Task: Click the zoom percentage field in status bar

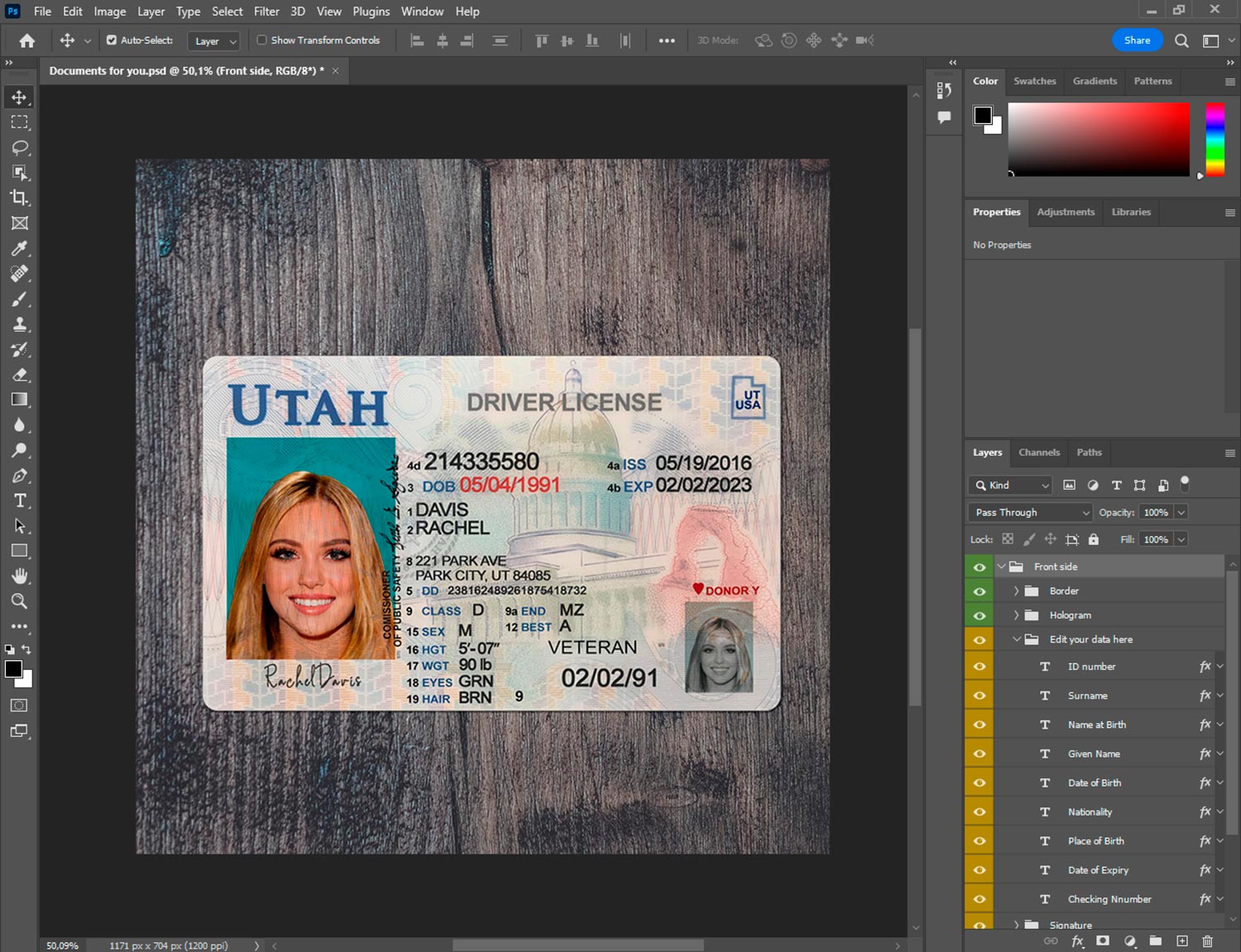Action: [62, 945]
